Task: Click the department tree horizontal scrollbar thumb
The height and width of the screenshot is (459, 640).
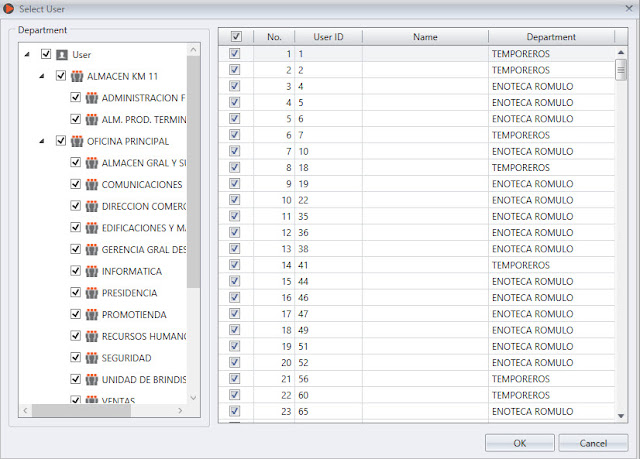Action: pyautogui.click(x=81, y=410)
